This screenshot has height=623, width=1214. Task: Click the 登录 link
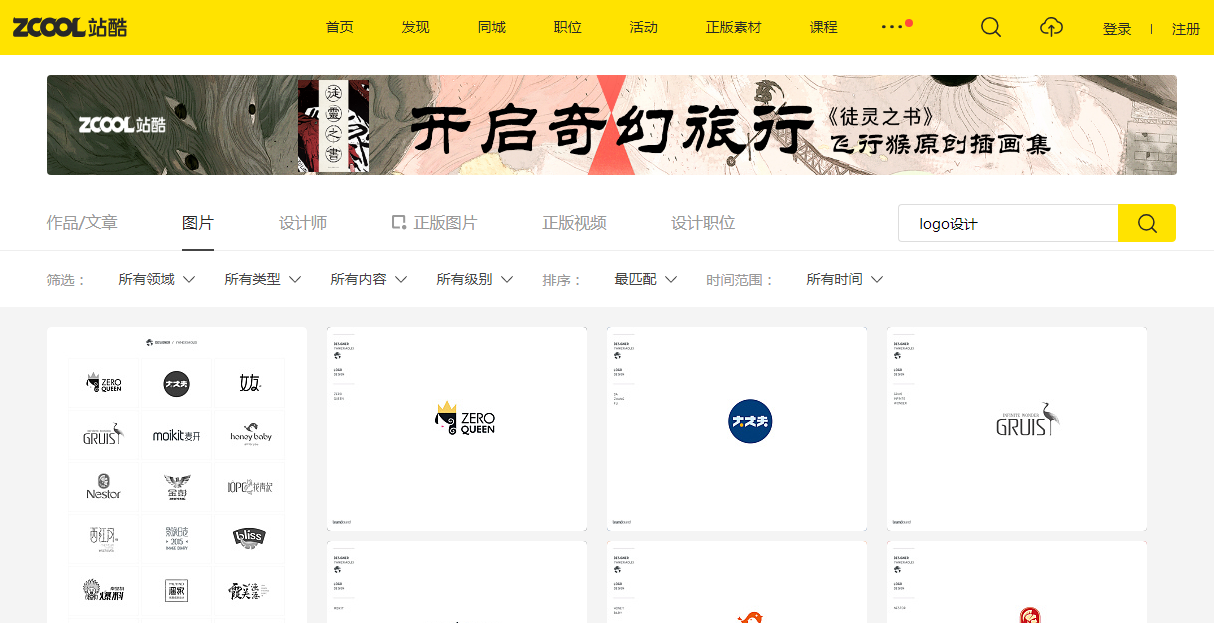(x=1117, y=29)
